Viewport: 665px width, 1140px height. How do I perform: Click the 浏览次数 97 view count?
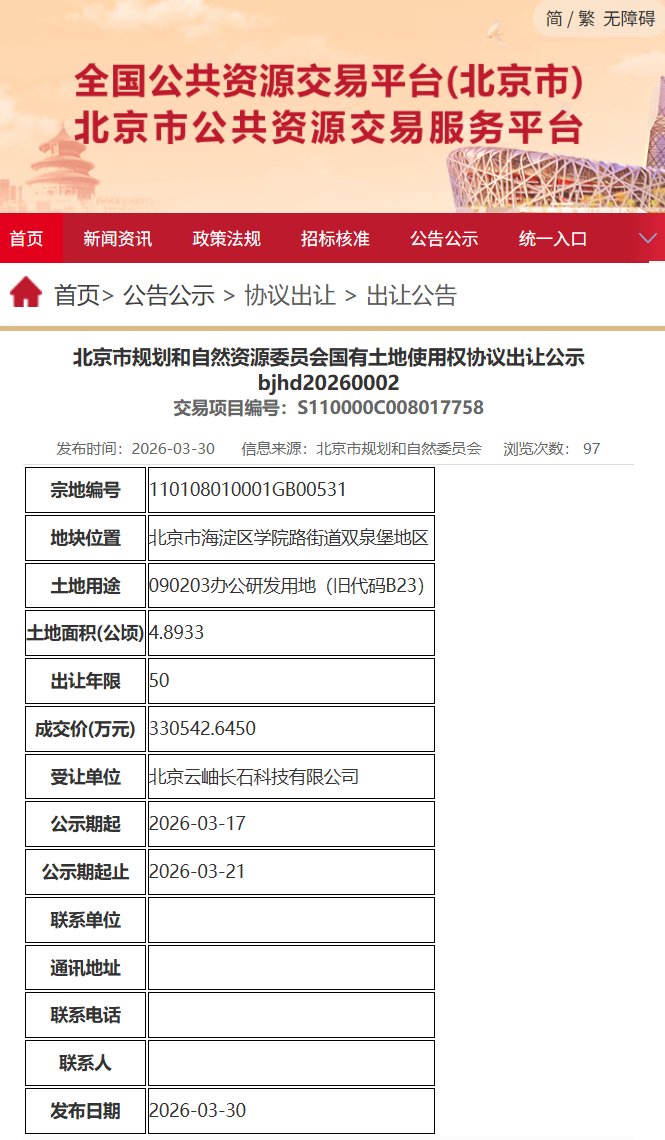click(552, 449)
